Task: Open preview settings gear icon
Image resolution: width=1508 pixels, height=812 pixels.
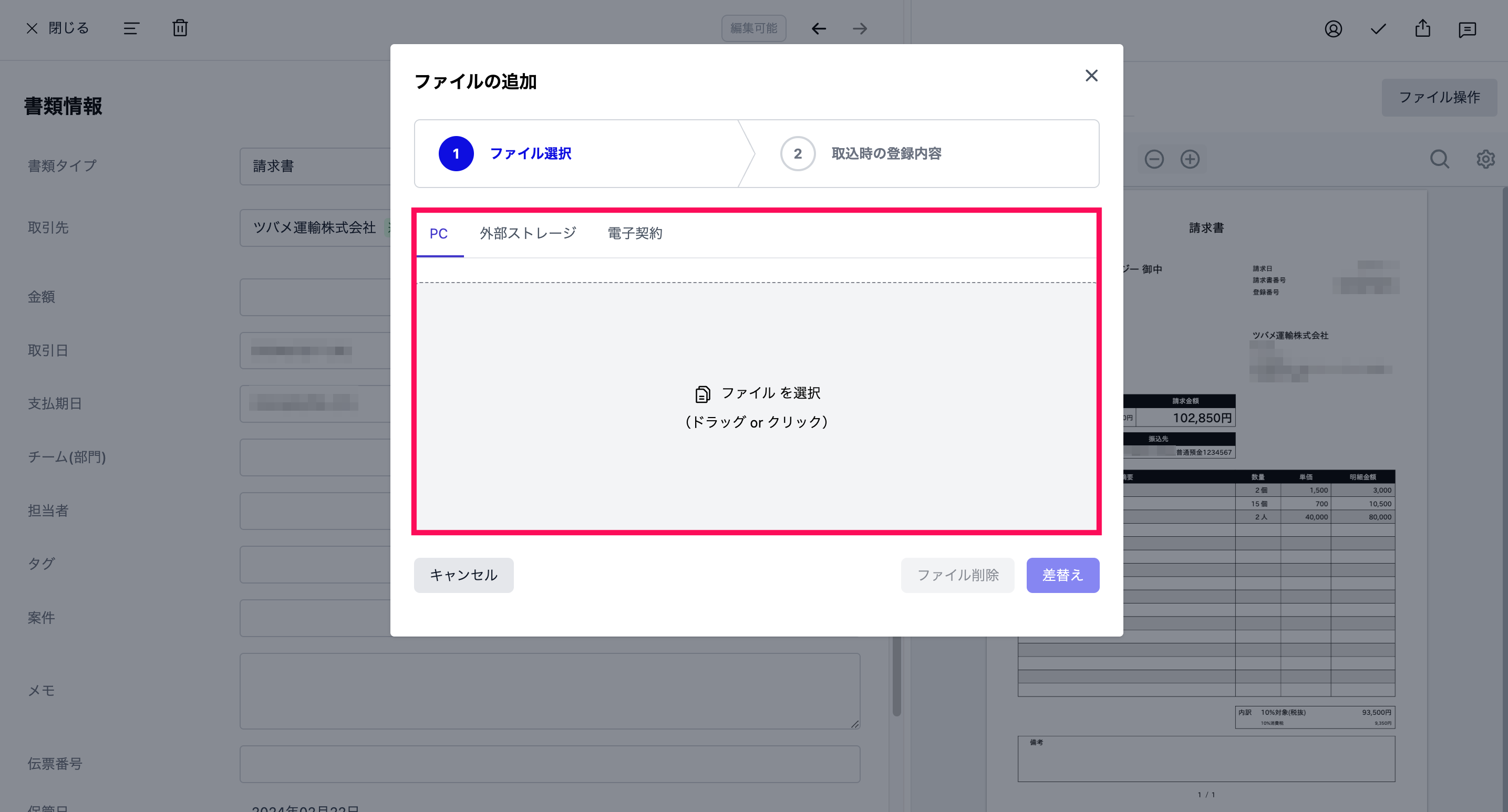Action: [1485, 159]
